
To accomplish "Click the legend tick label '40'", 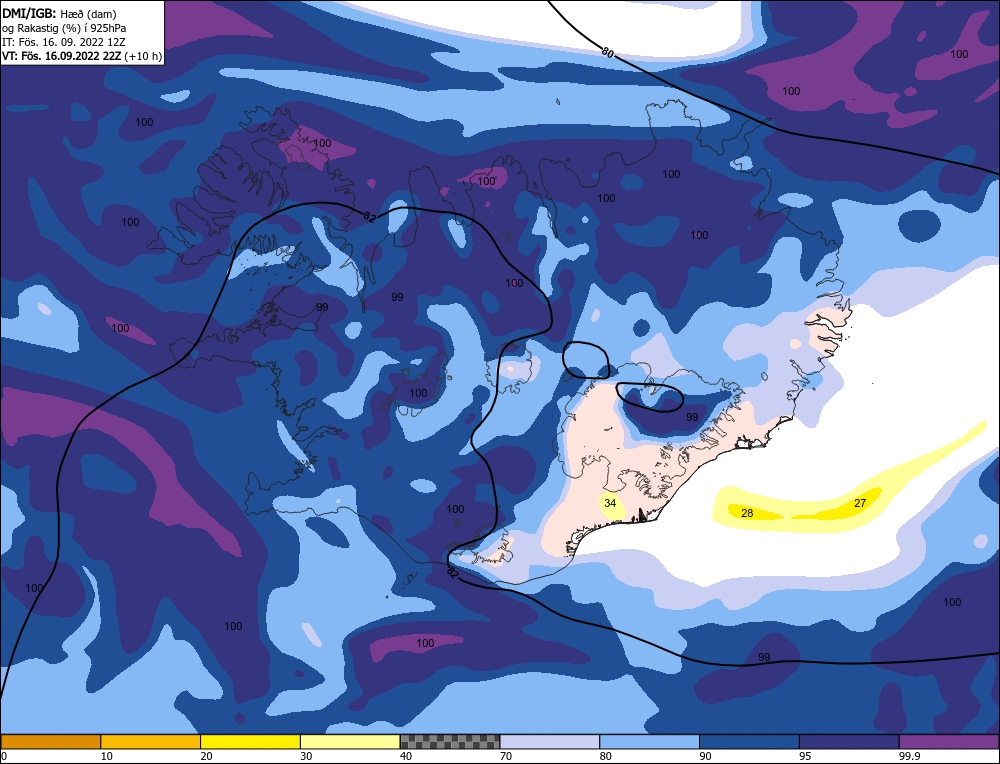I will [406, 756].
